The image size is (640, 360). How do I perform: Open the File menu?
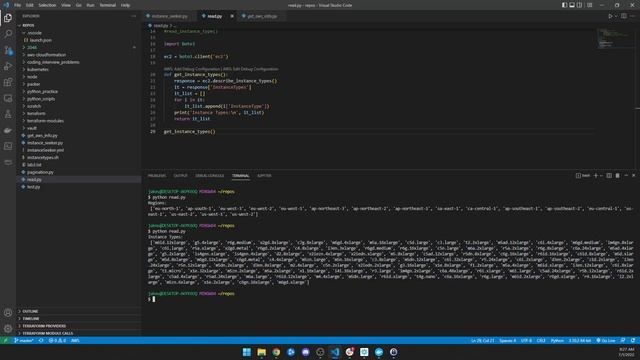tap(17, 5)
